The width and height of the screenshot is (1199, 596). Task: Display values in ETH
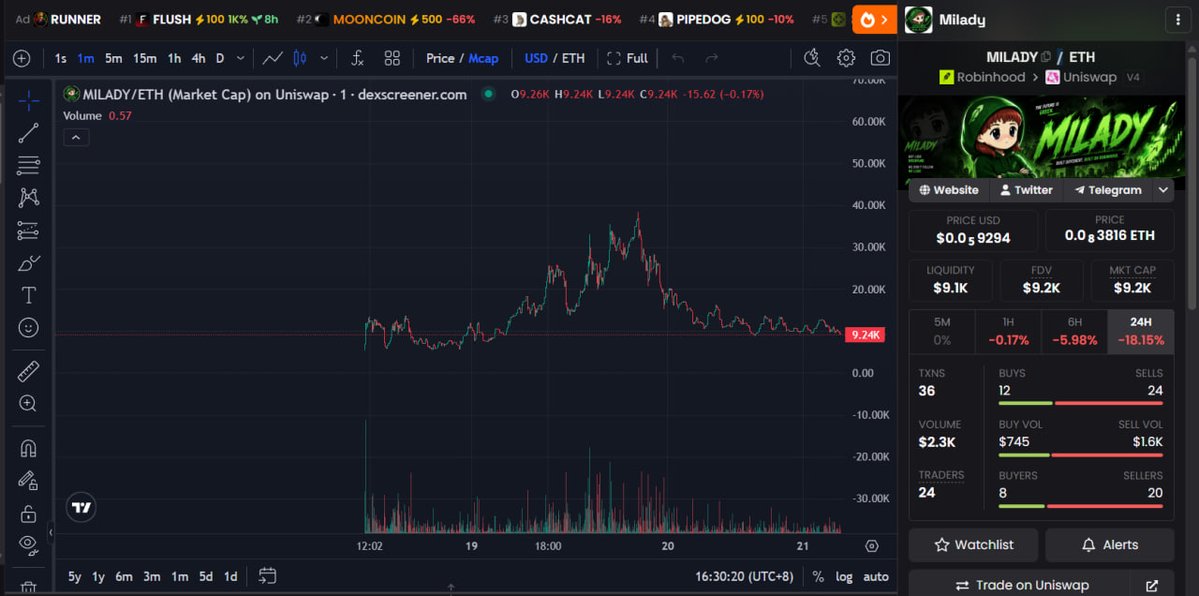574,58
